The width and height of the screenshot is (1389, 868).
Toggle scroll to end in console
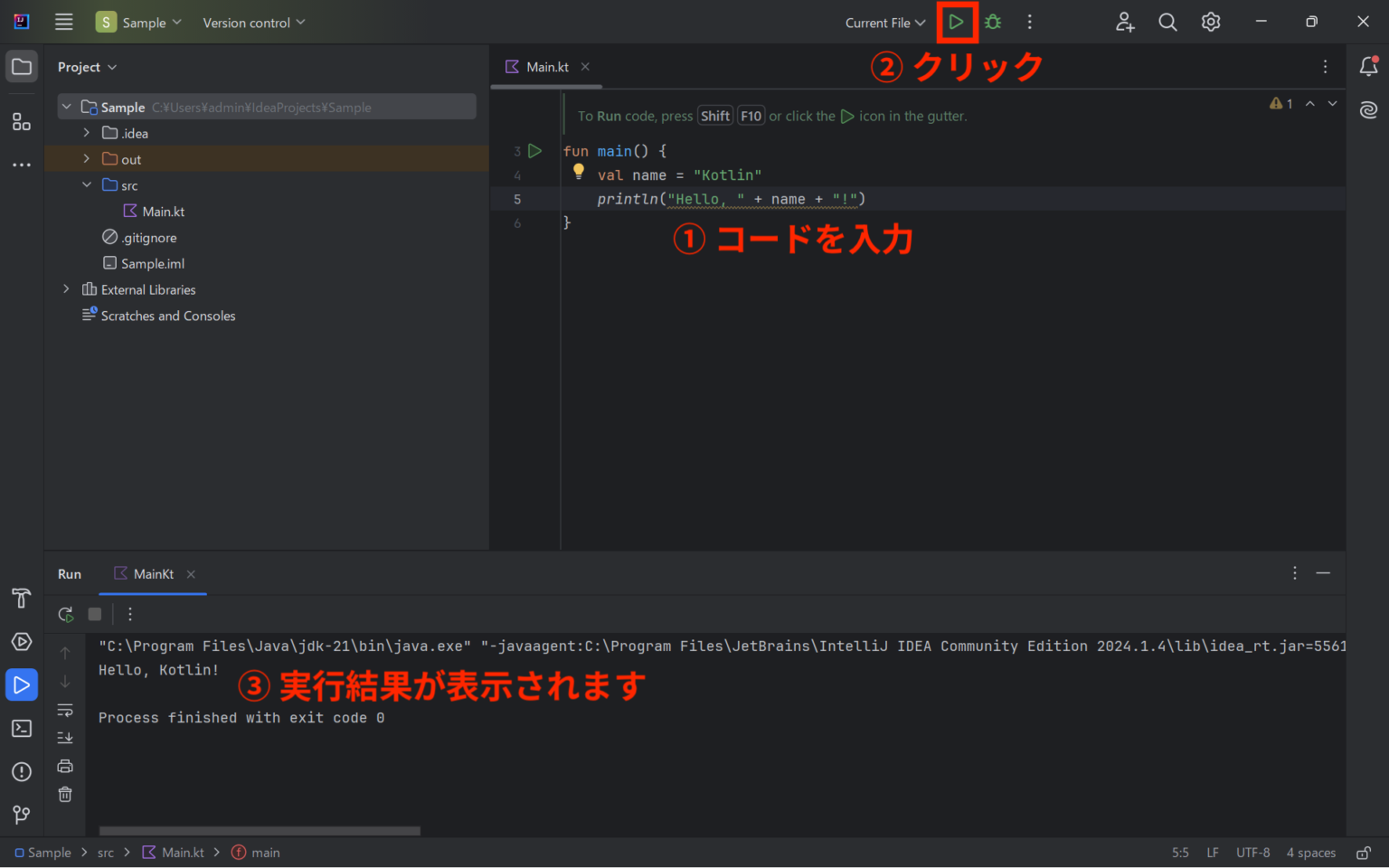[x=64, y=737]
